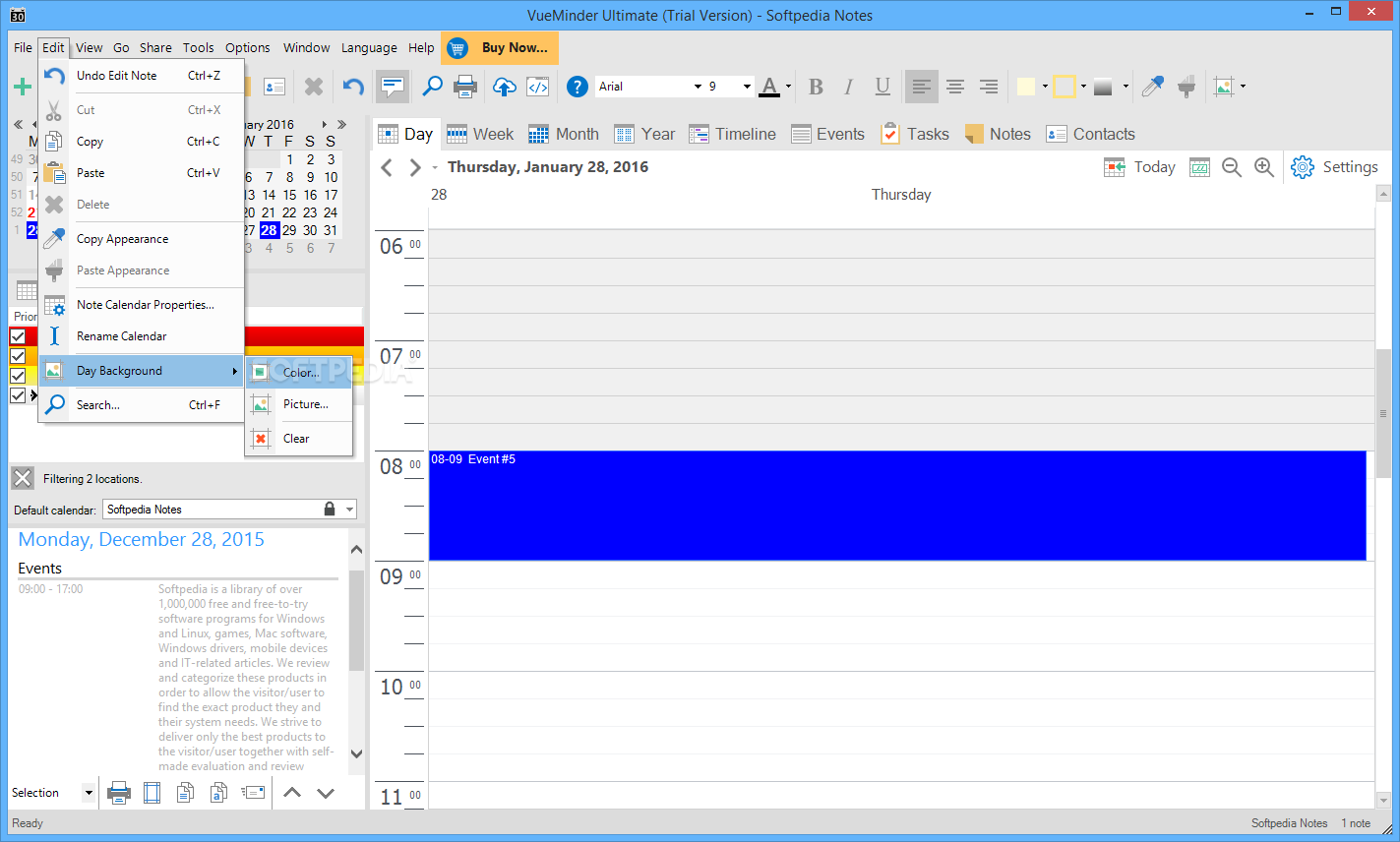The width and height of the screenshot is (1400, 842).
Task: Click the green plus add icon
Action: coord(22,87)
